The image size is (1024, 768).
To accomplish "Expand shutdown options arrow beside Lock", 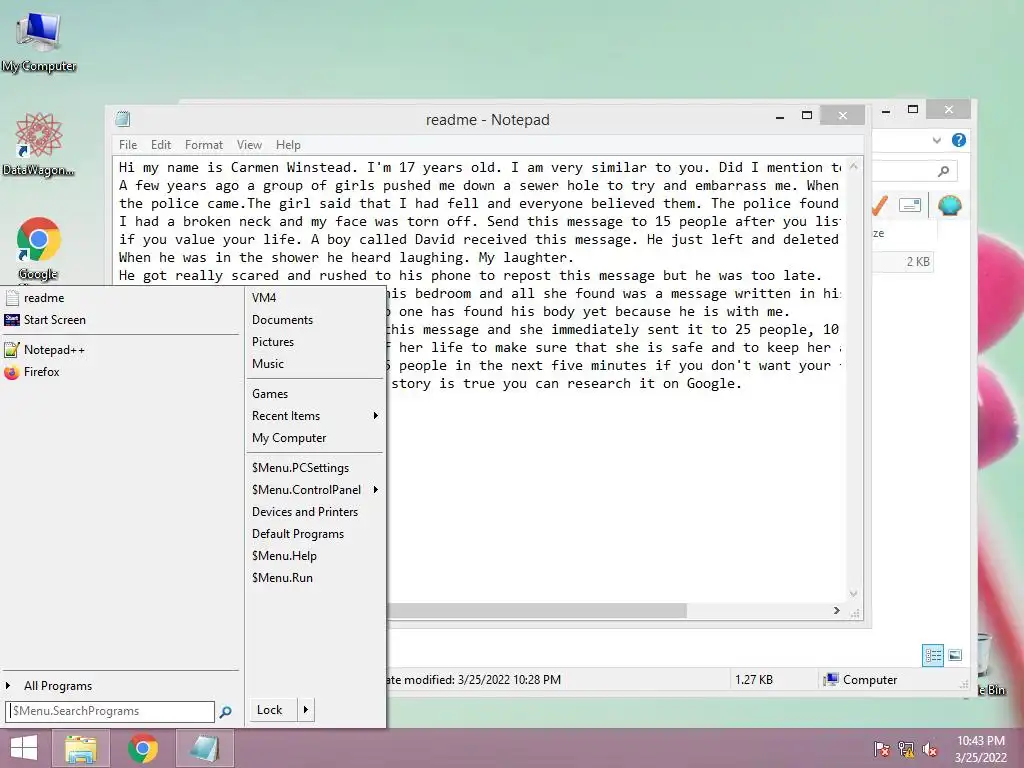I will [x=306, y=710].
